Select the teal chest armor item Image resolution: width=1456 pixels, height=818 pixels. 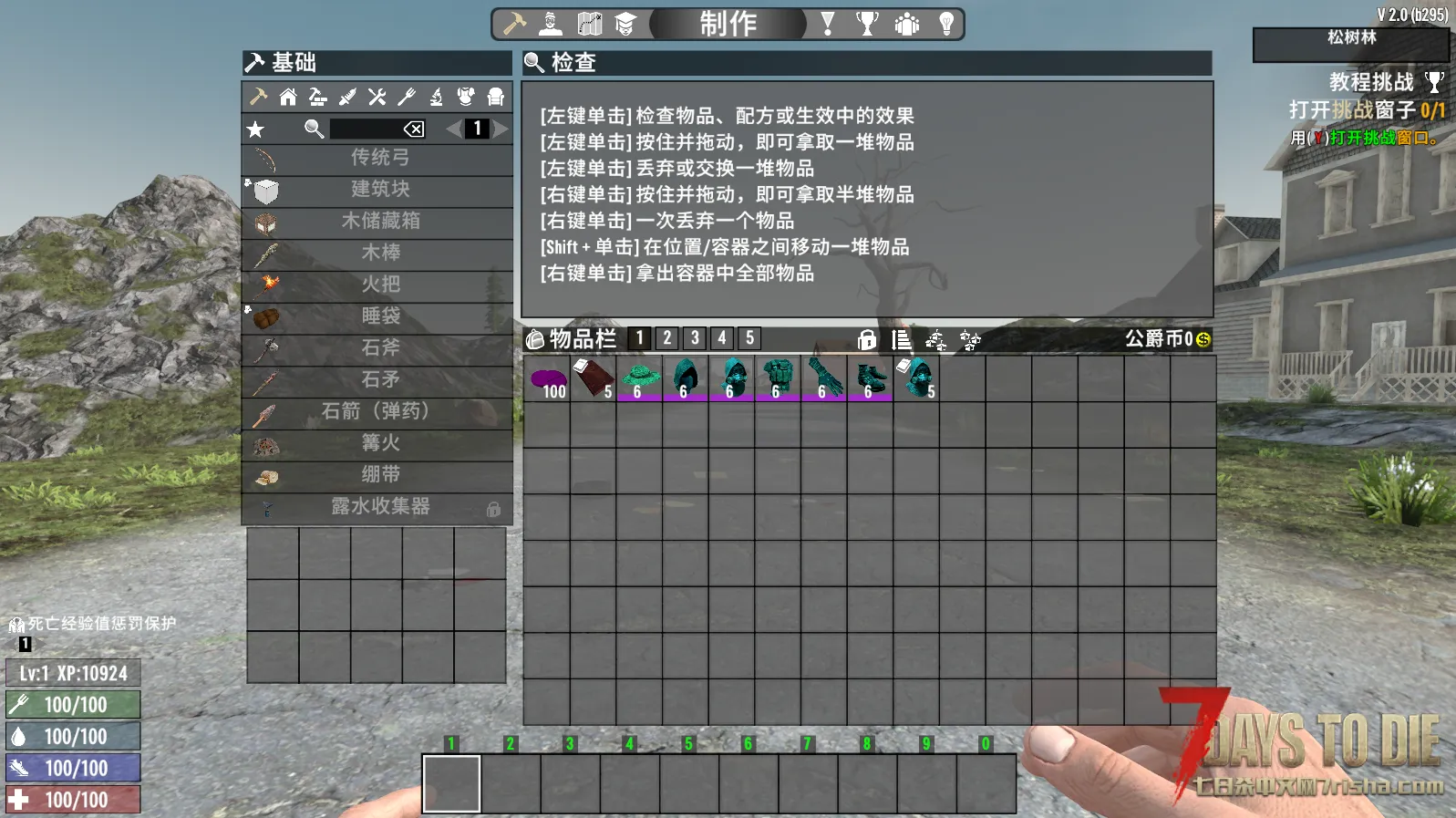pyautogui.click(x=778, y=378)
